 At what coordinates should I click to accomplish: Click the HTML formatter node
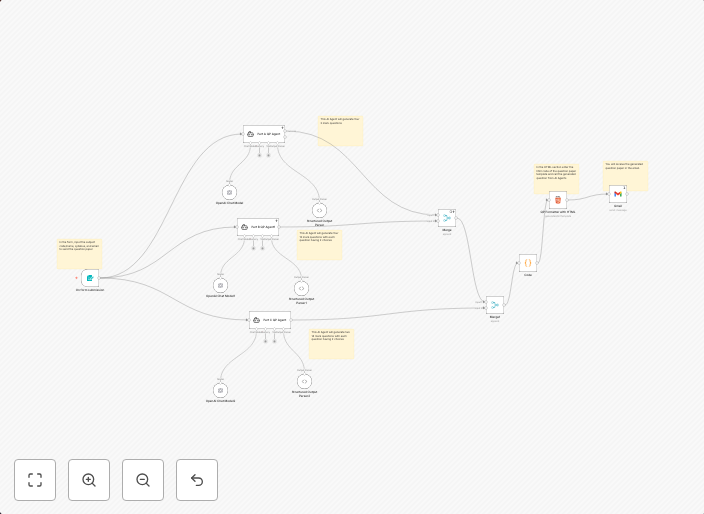[x=558, y=200]
